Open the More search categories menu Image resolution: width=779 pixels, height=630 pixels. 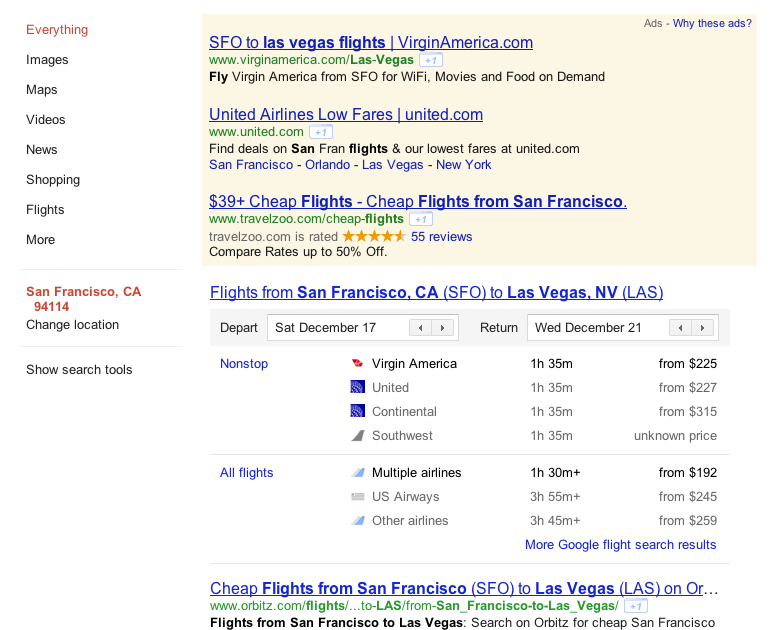click(41, 239)
